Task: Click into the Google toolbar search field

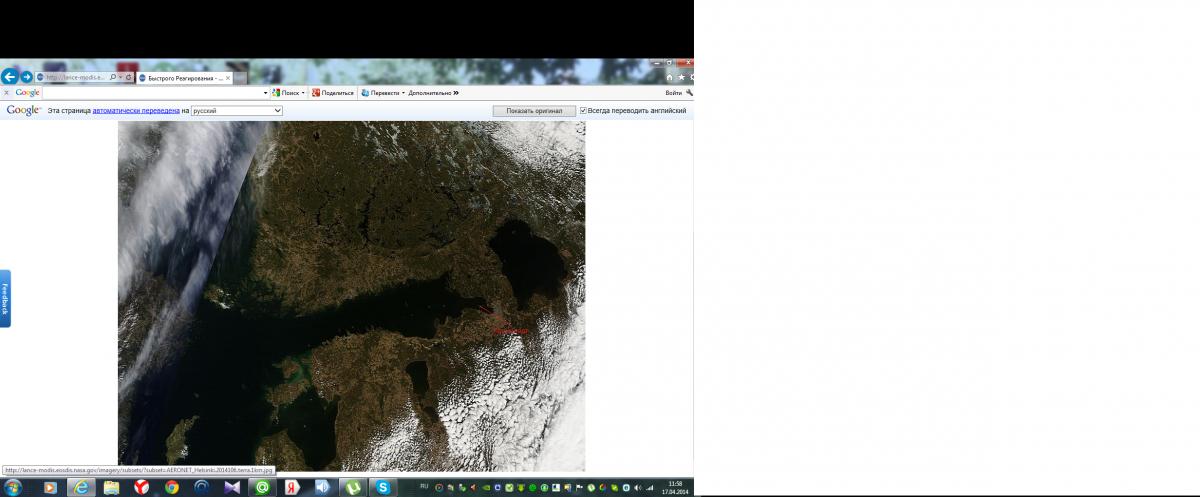Action: [x=150, y=93]
